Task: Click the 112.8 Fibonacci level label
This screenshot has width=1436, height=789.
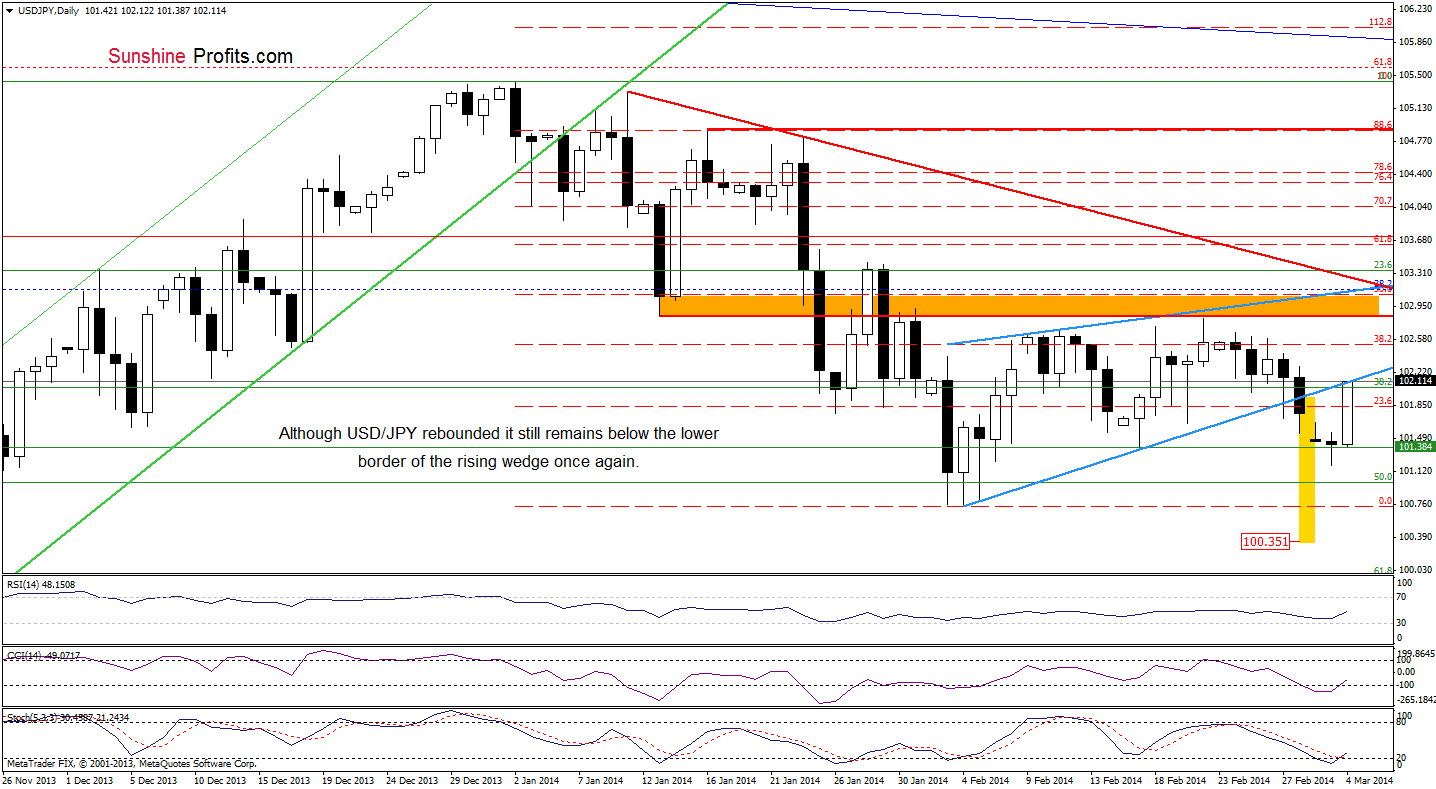Action: [1381, 21]
